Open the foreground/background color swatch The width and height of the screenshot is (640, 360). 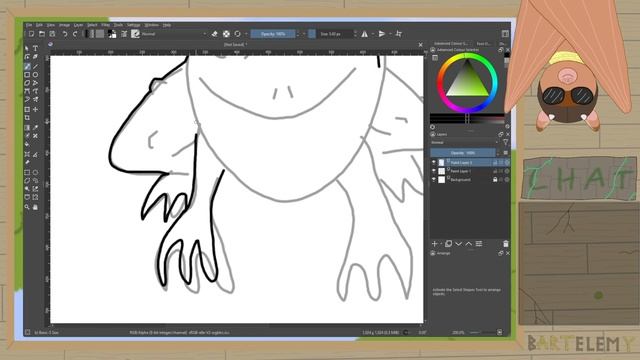pyautogui.click(x=111, y=34)
